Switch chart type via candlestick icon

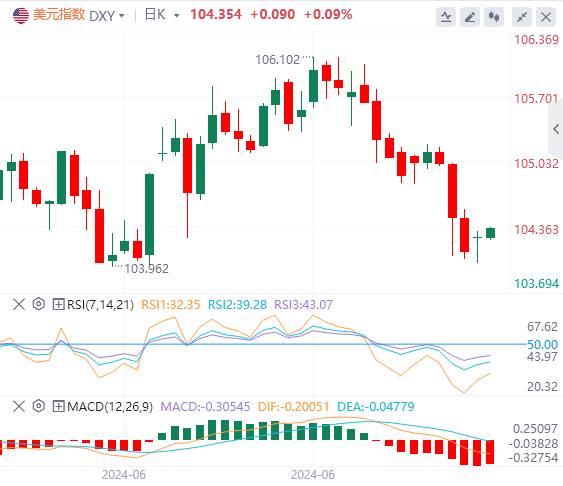pyautogui.click(x=494, y=17)
